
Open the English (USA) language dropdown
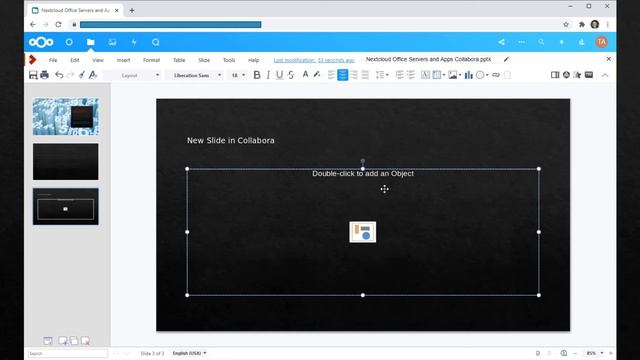click(x=189, y=353)
